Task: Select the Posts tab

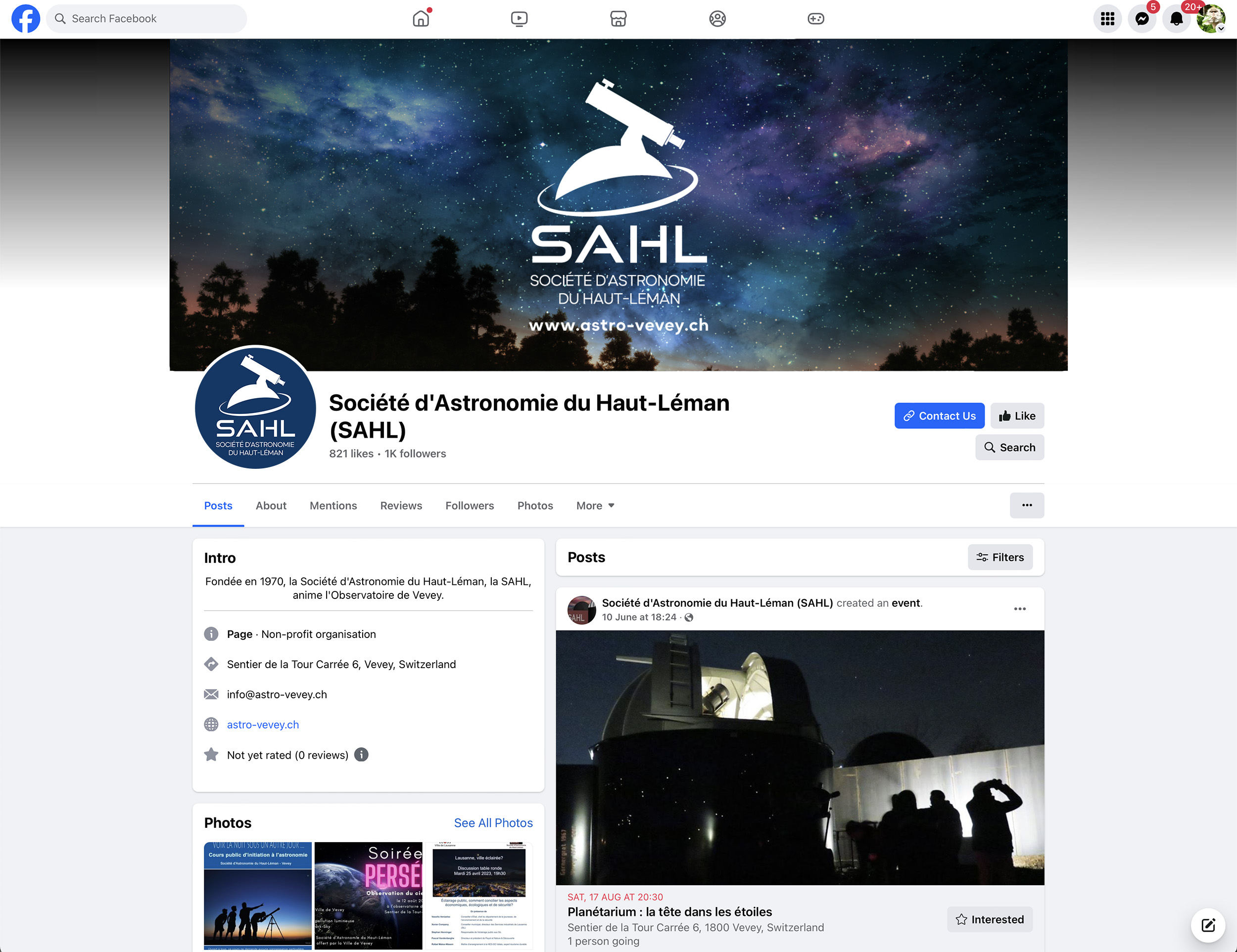Action: [218, 505]
